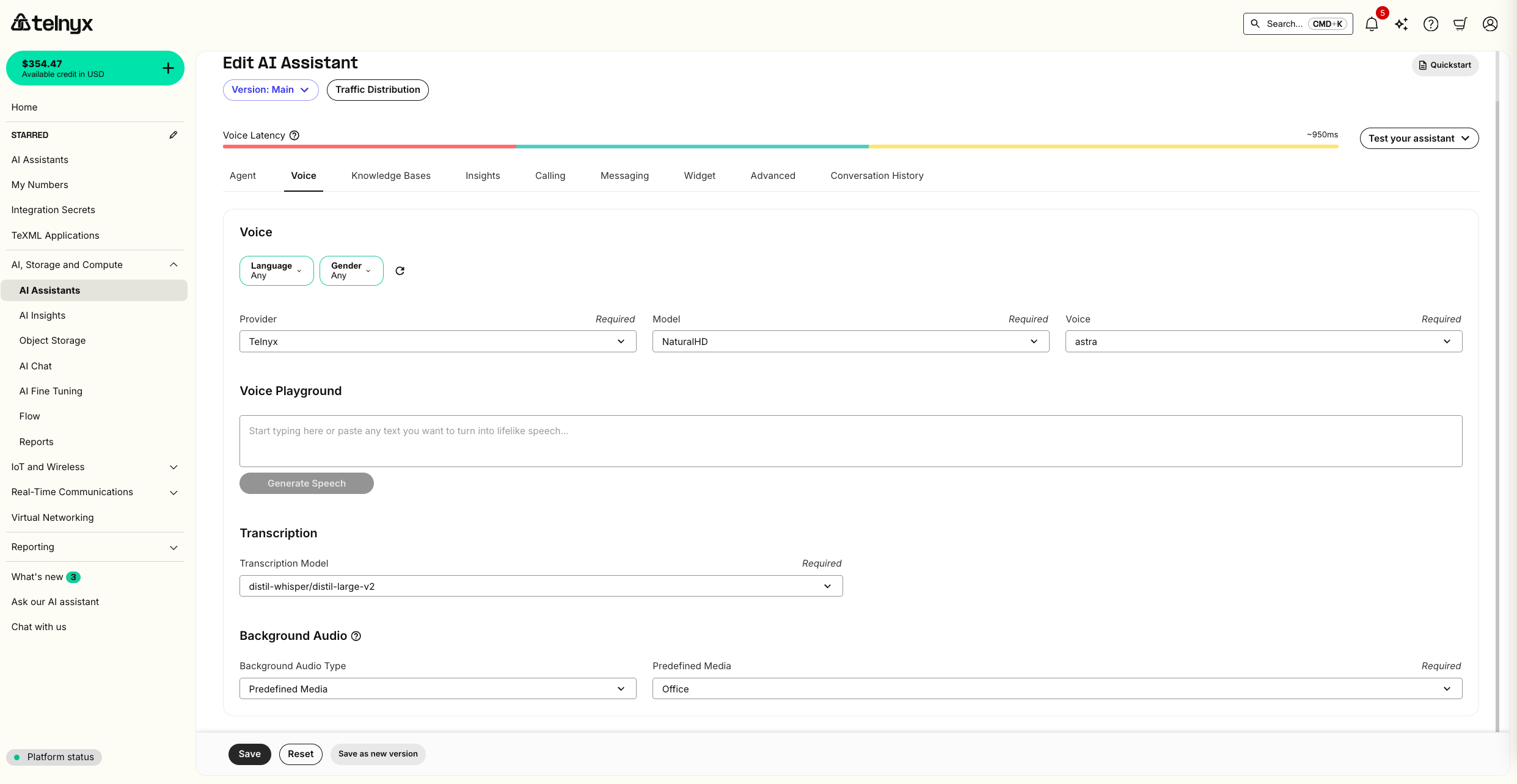Switch to the Conversation History tab
1517x784 pixels.
877,176
